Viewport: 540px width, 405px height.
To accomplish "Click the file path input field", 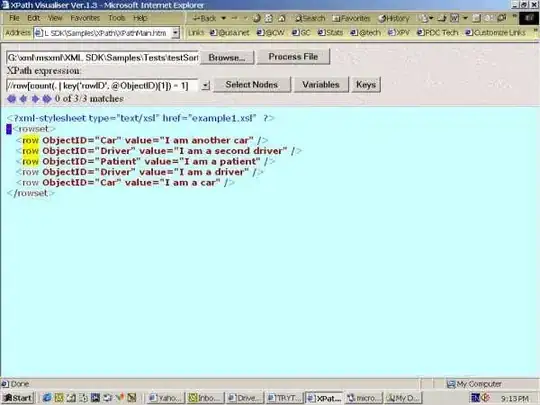I will coord(102,58).
